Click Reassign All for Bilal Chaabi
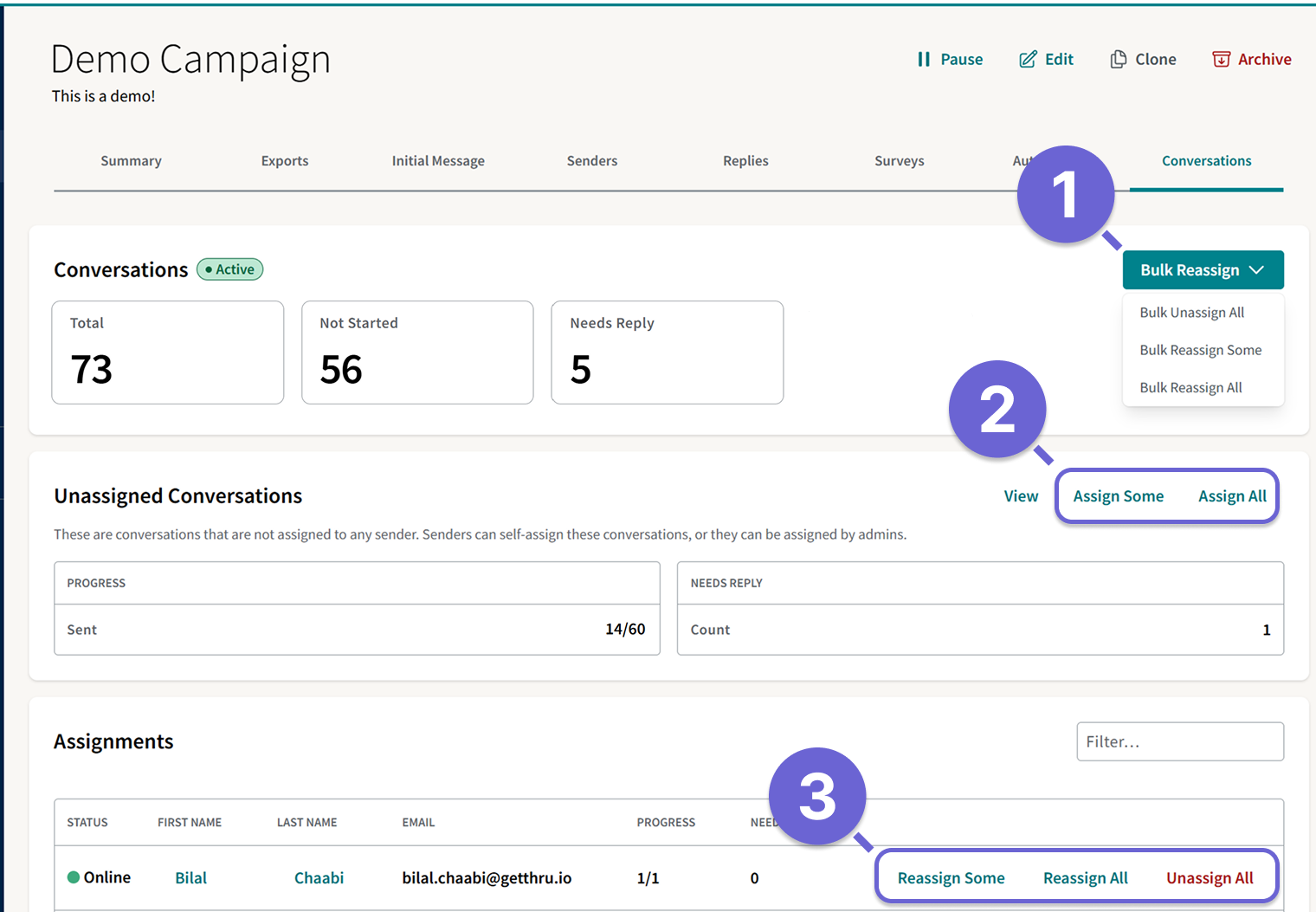This screenshot has height=912, width=1316. 1086,878
